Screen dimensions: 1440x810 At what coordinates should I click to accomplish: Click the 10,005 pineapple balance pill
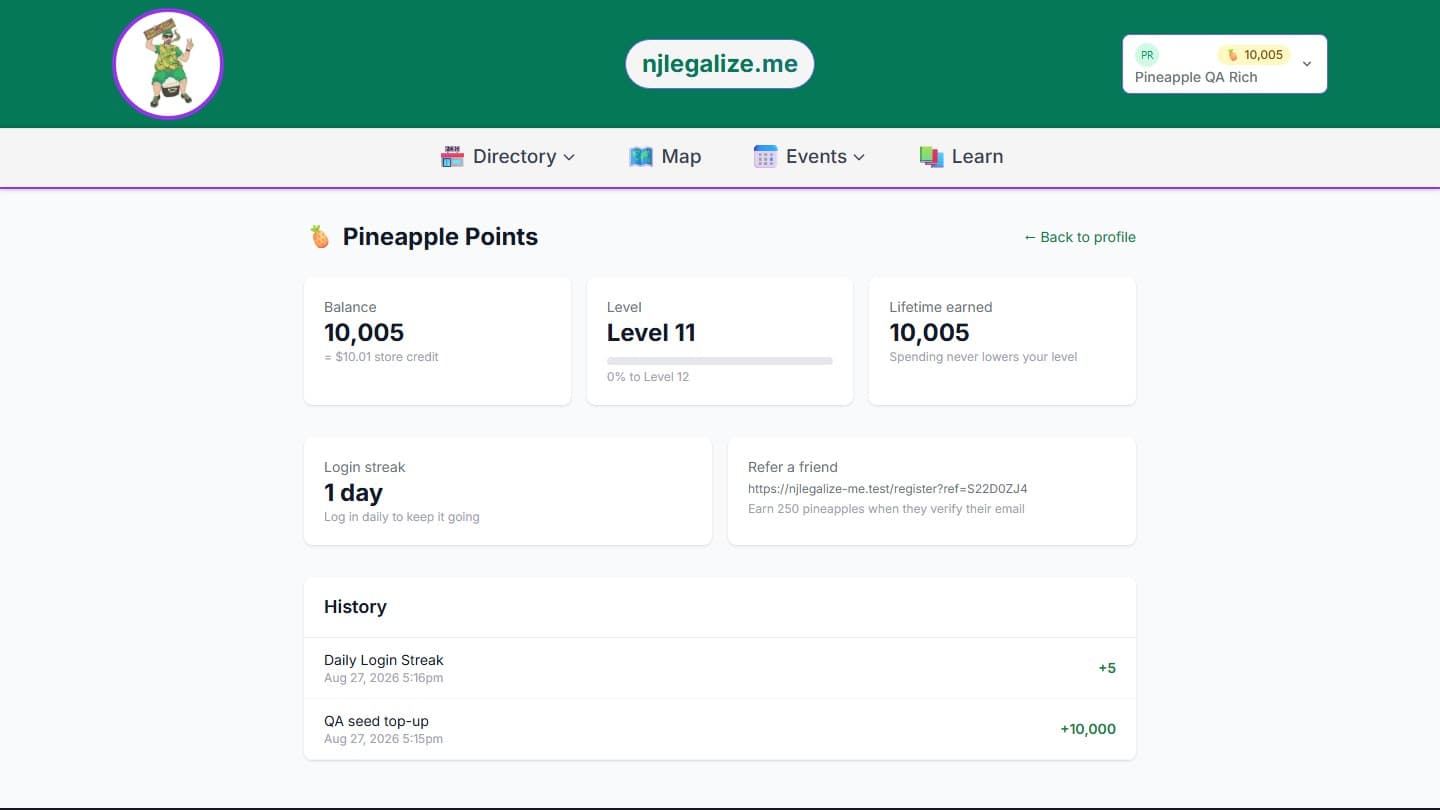point(1254,55)
